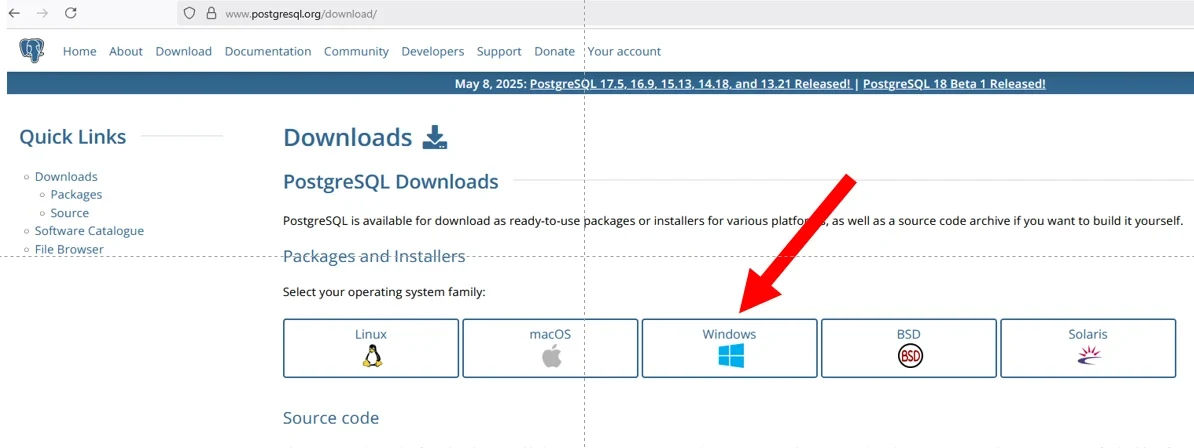This screenshot has height=448, width=1194.
Task: Open the Documentation nav item
Action: [x=268, y=52]
